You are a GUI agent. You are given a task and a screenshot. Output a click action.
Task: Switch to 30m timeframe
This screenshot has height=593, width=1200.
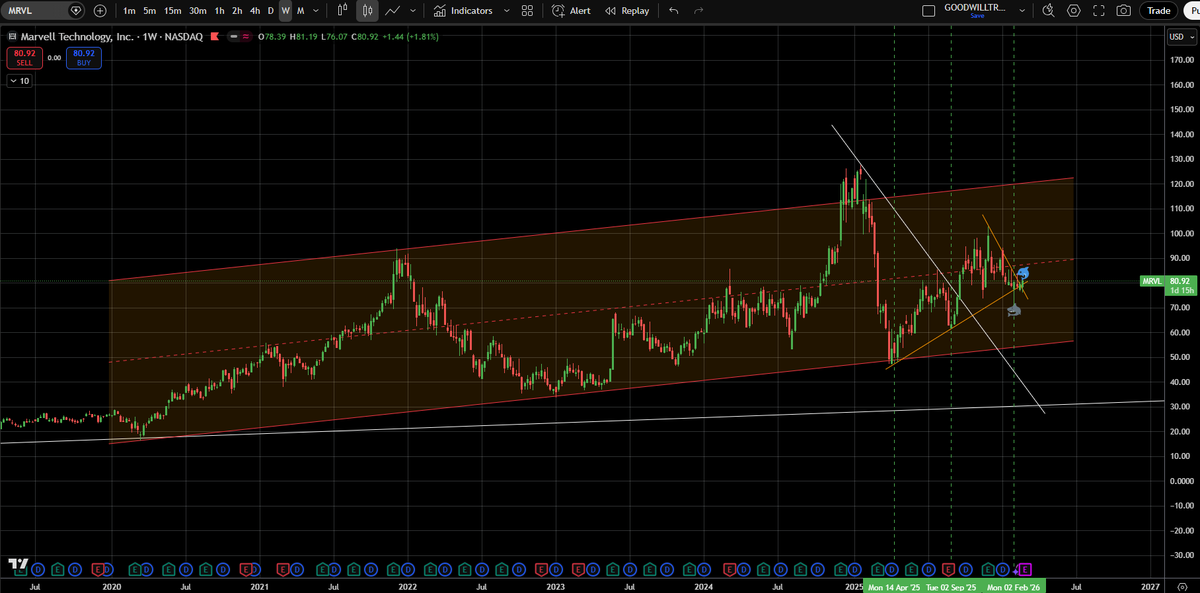coord(198,11)
